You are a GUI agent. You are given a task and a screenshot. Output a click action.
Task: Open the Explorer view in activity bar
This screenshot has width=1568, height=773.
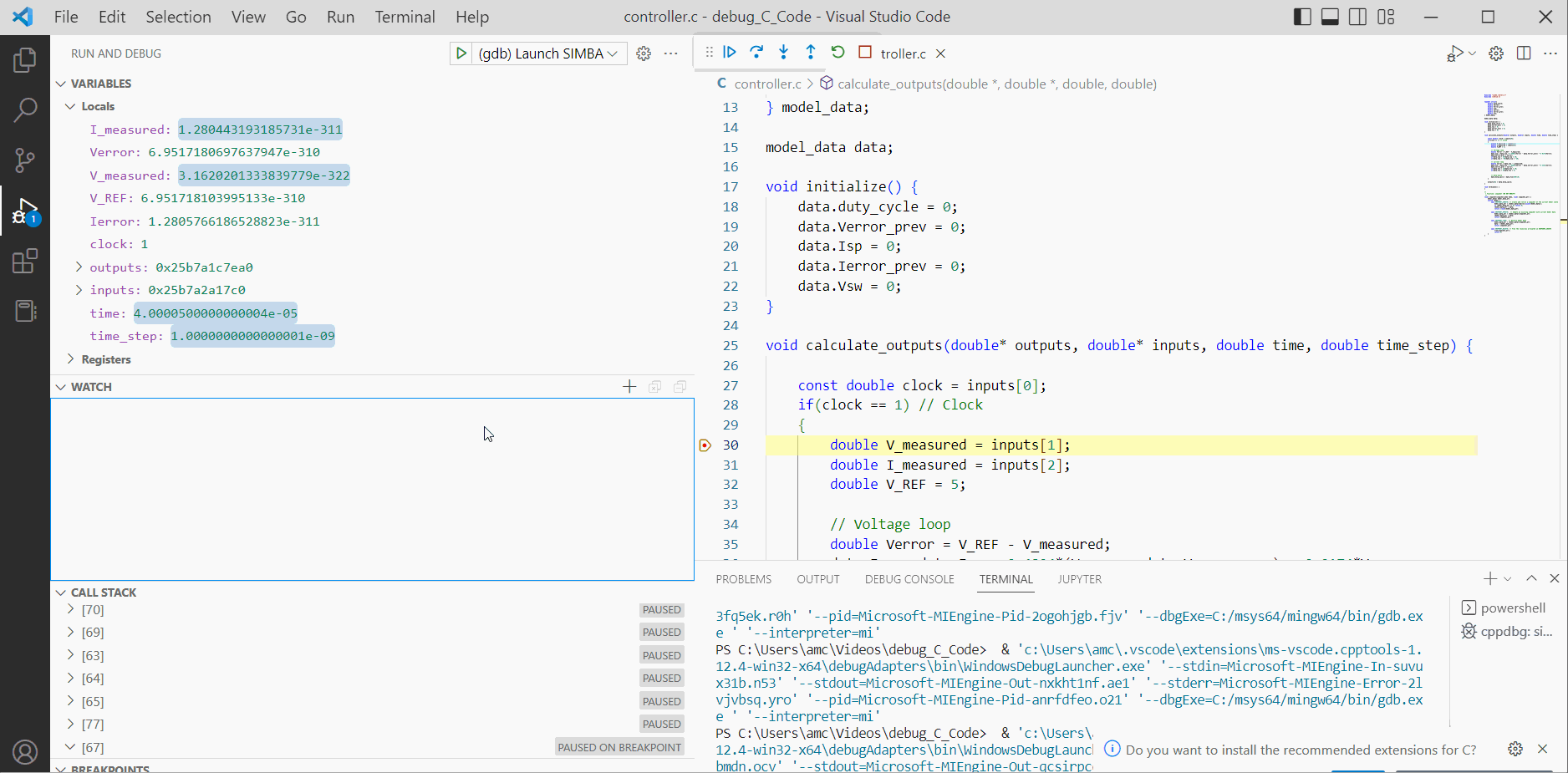25,59
